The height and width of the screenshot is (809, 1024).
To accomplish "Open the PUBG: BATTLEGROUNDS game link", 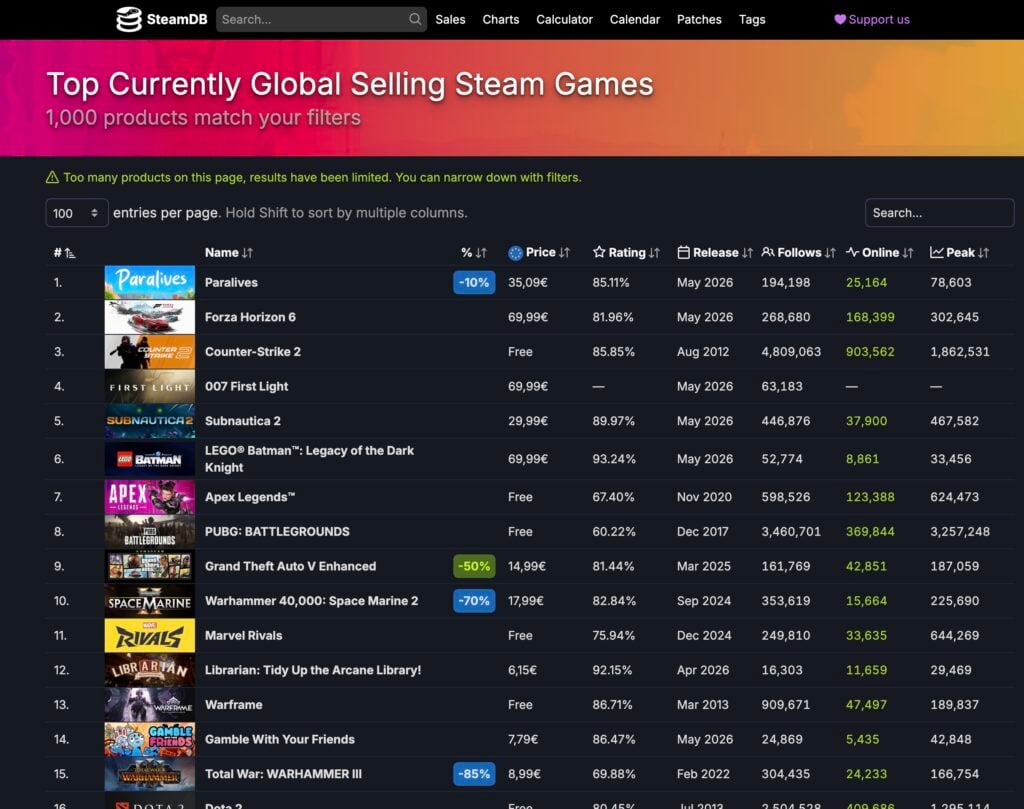I will pyautogui.click(x=277, y=531).
